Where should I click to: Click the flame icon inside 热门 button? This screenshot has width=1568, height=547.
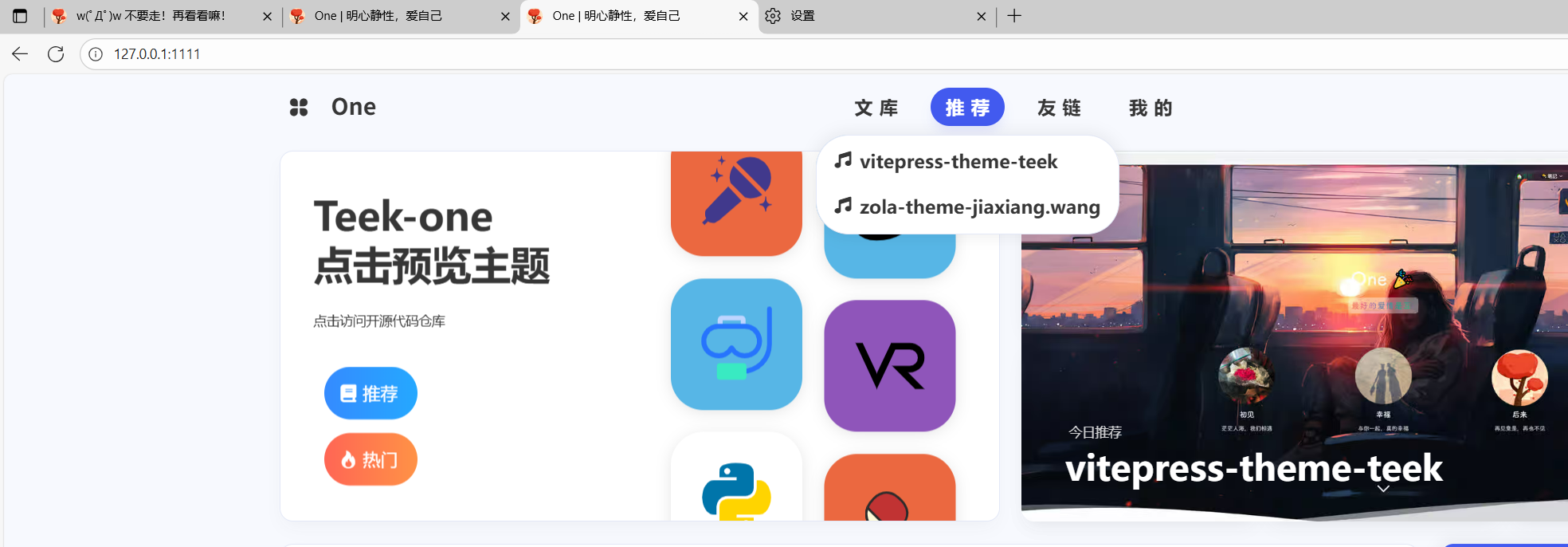tap(348, 460)
